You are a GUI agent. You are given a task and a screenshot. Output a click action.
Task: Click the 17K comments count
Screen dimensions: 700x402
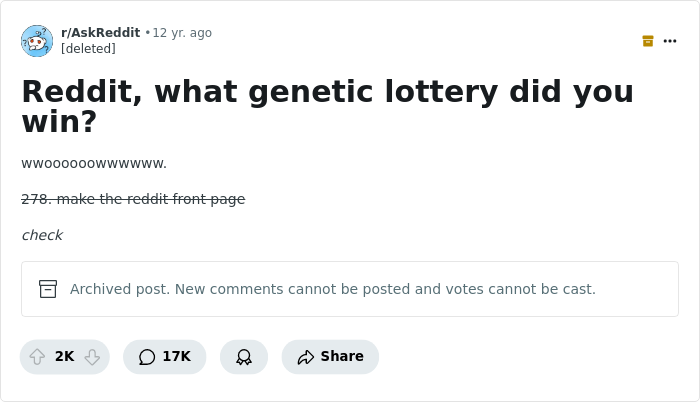point(177,356)
